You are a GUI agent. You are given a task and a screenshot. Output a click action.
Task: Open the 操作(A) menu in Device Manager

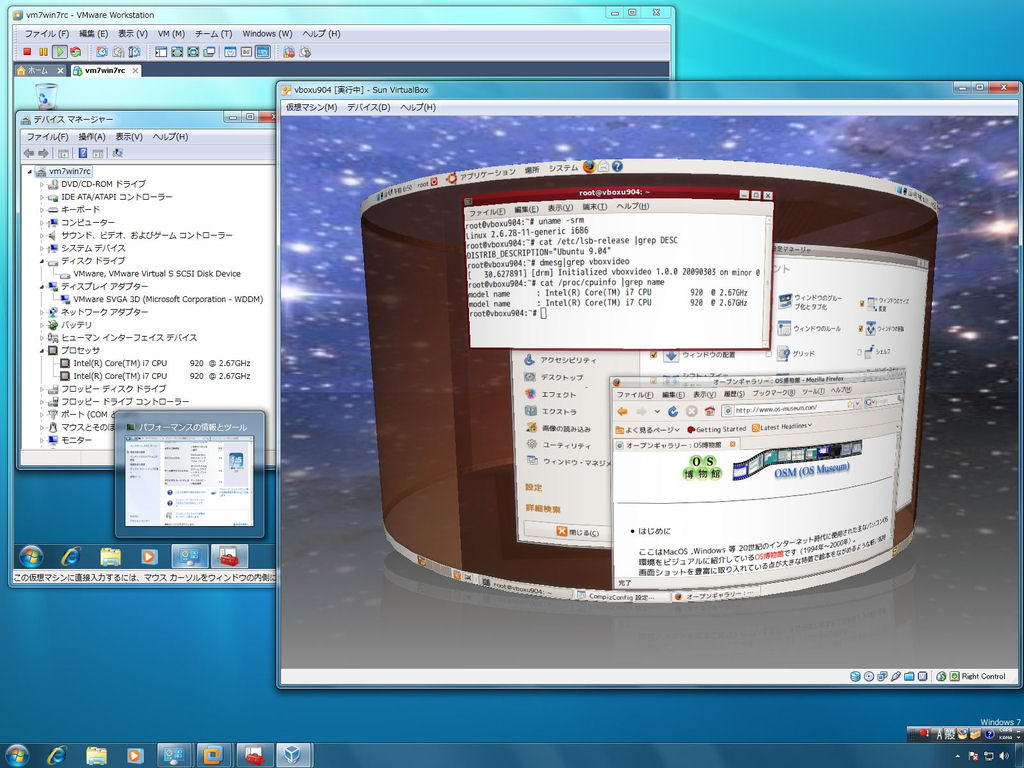pos(91,136)
